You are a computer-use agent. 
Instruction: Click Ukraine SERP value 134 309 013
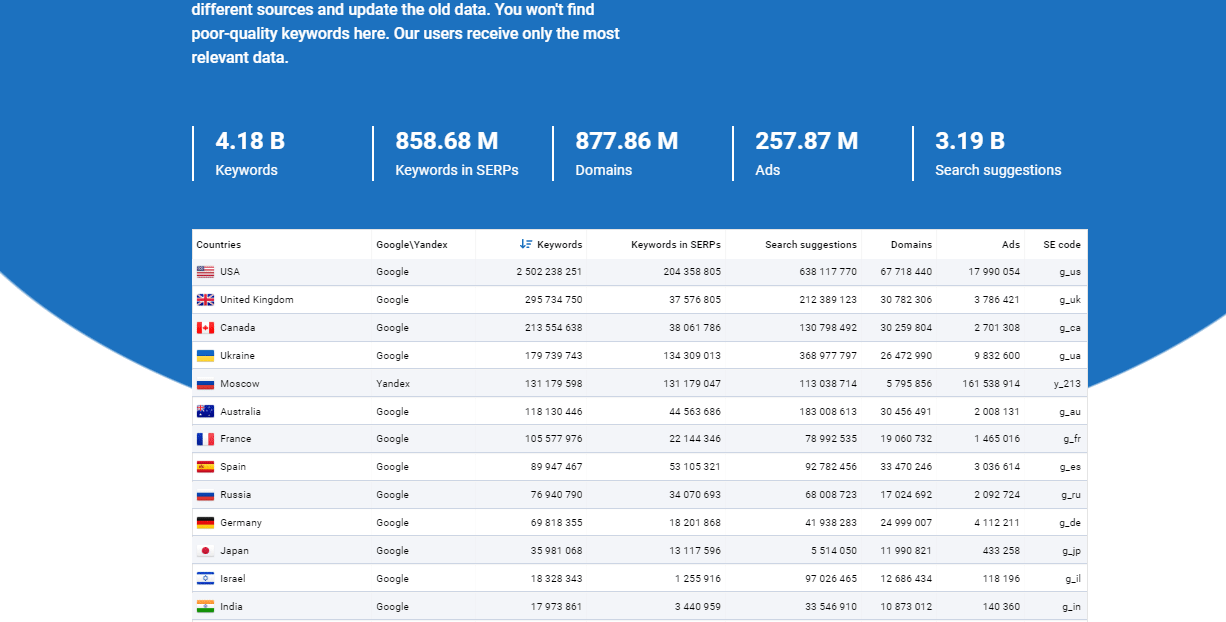(x=692, y=356)
